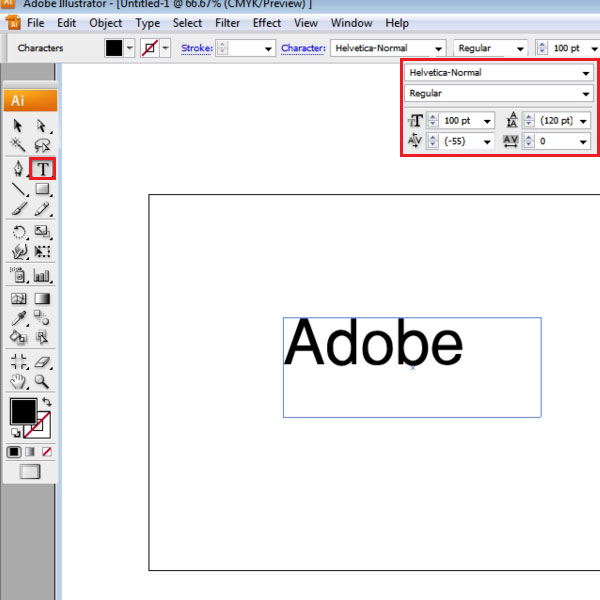Select the Live Paint Selection tool

[x=41, y=338]
